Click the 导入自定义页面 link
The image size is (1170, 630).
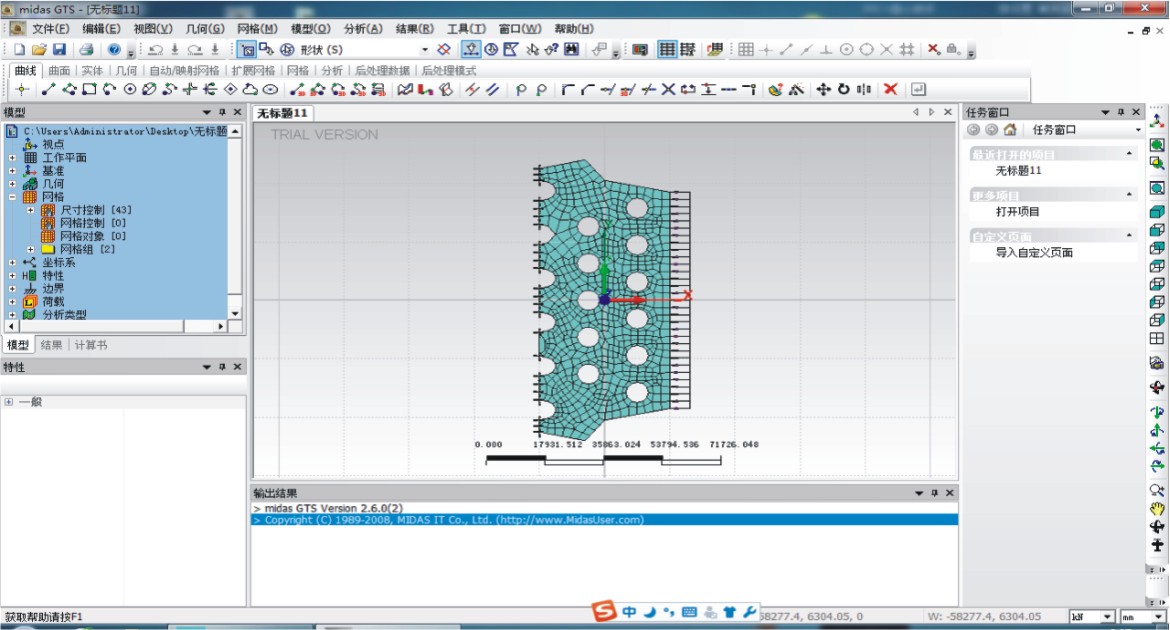point(1034,252)
